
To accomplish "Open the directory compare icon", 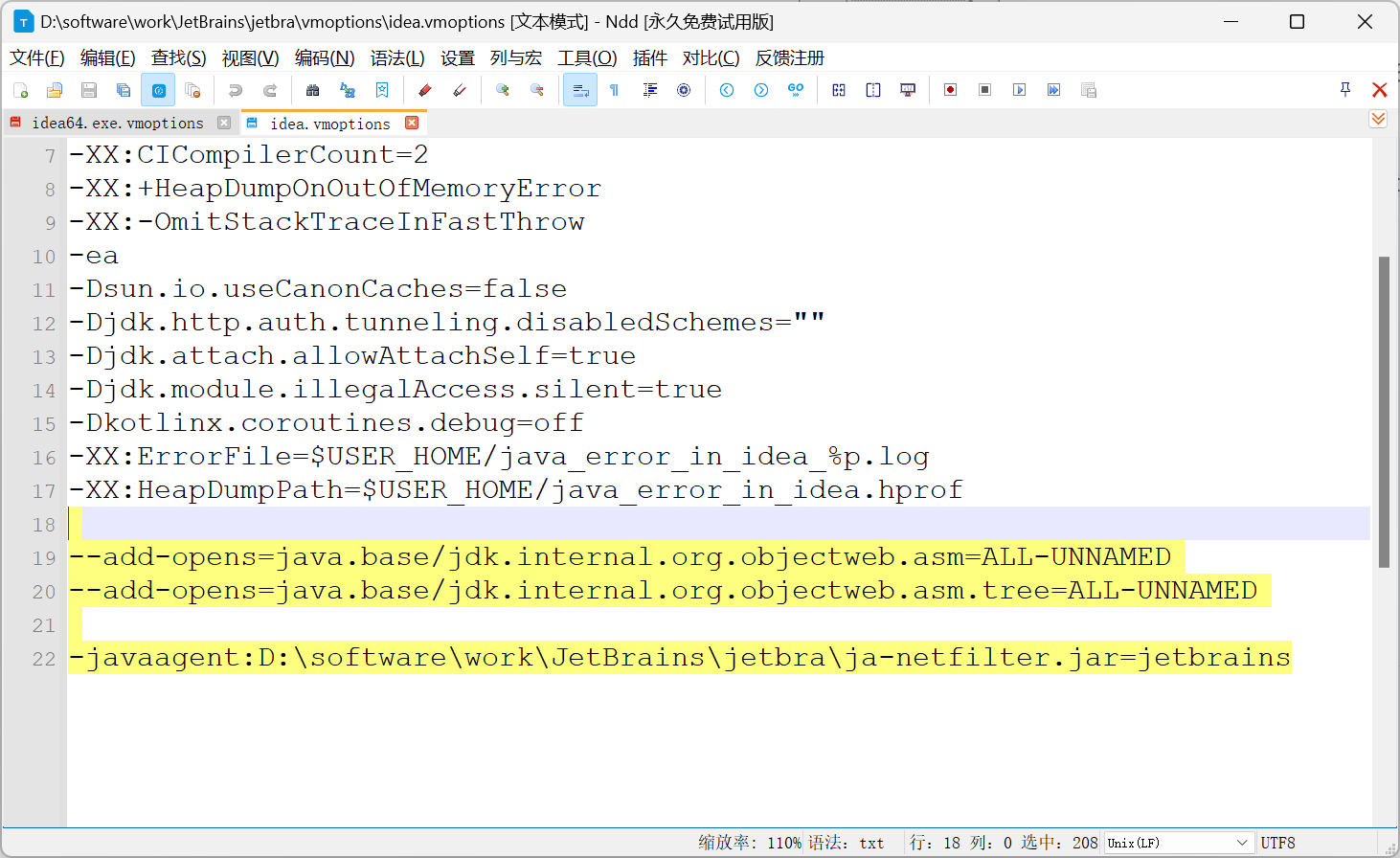I will (x=873, y=90).
